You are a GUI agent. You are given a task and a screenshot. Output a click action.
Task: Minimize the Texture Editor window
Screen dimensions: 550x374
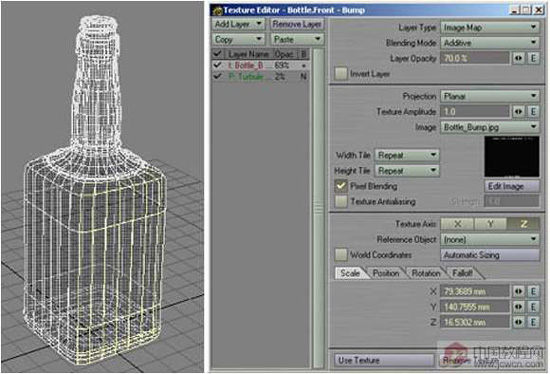click(515, 10)
